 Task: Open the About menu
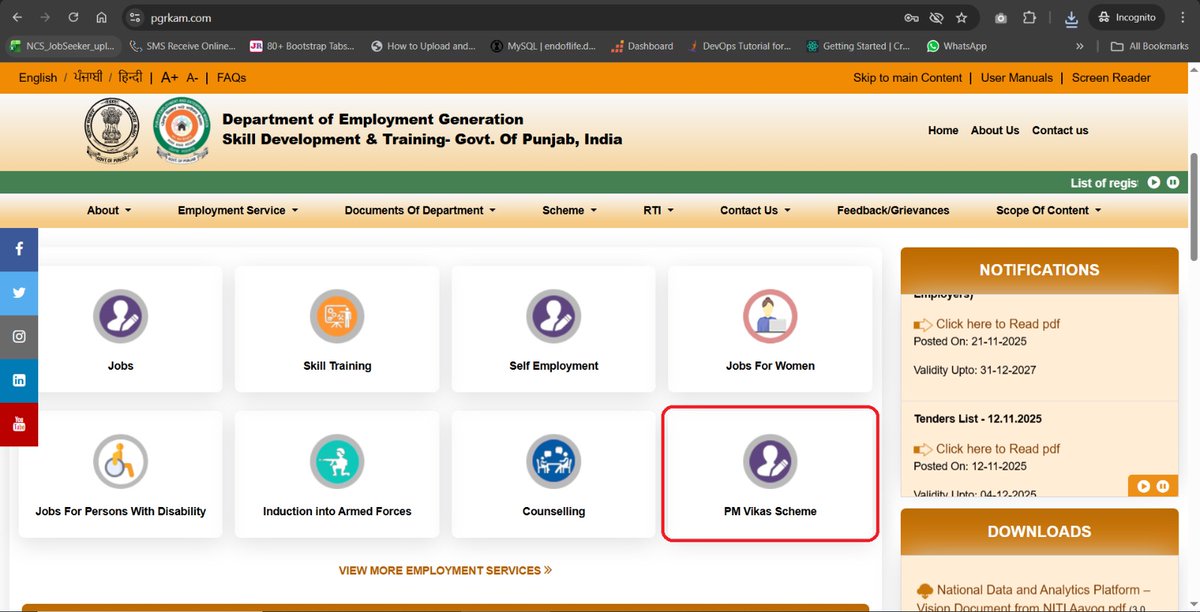point(108,210)
